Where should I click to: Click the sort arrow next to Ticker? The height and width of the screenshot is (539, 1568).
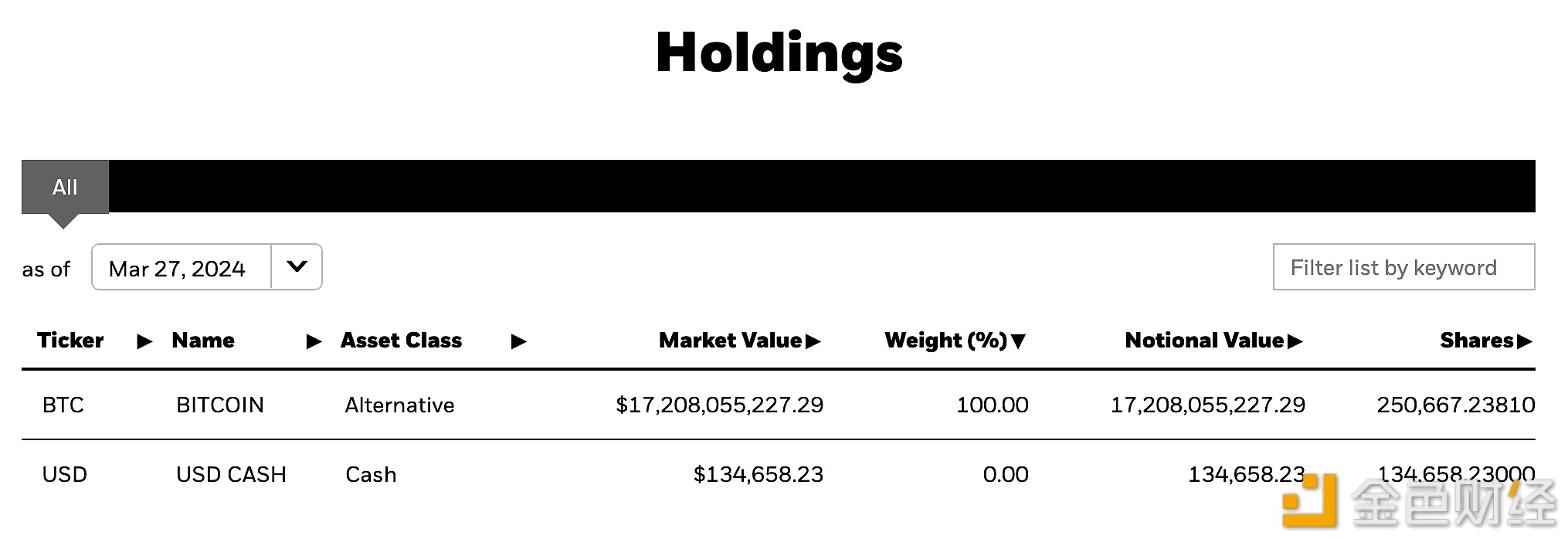pos(144,341)
